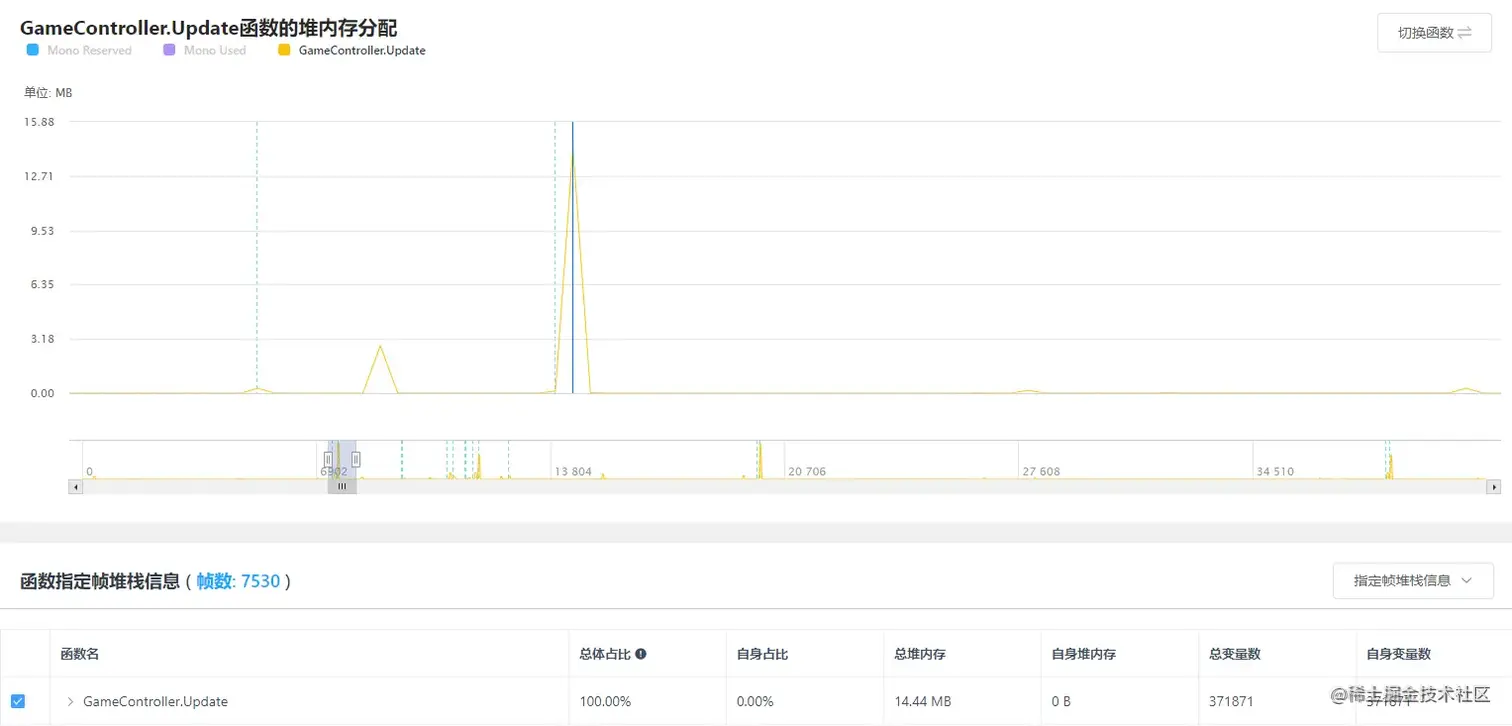Click the 帧数: 7530 link

point(238,581)
